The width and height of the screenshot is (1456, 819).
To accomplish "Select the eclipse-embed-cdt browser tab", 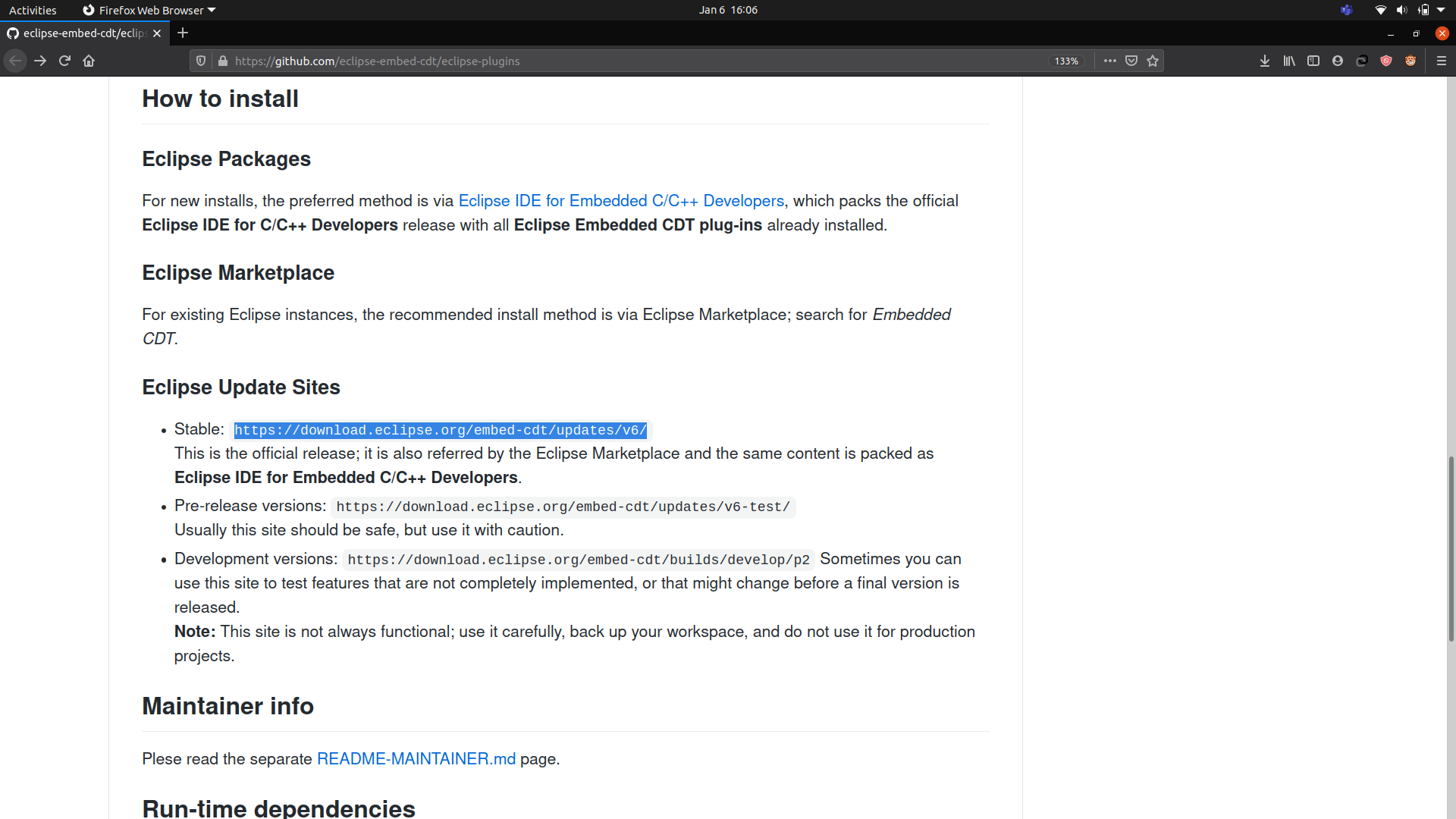I will click(x=82, y=33).
